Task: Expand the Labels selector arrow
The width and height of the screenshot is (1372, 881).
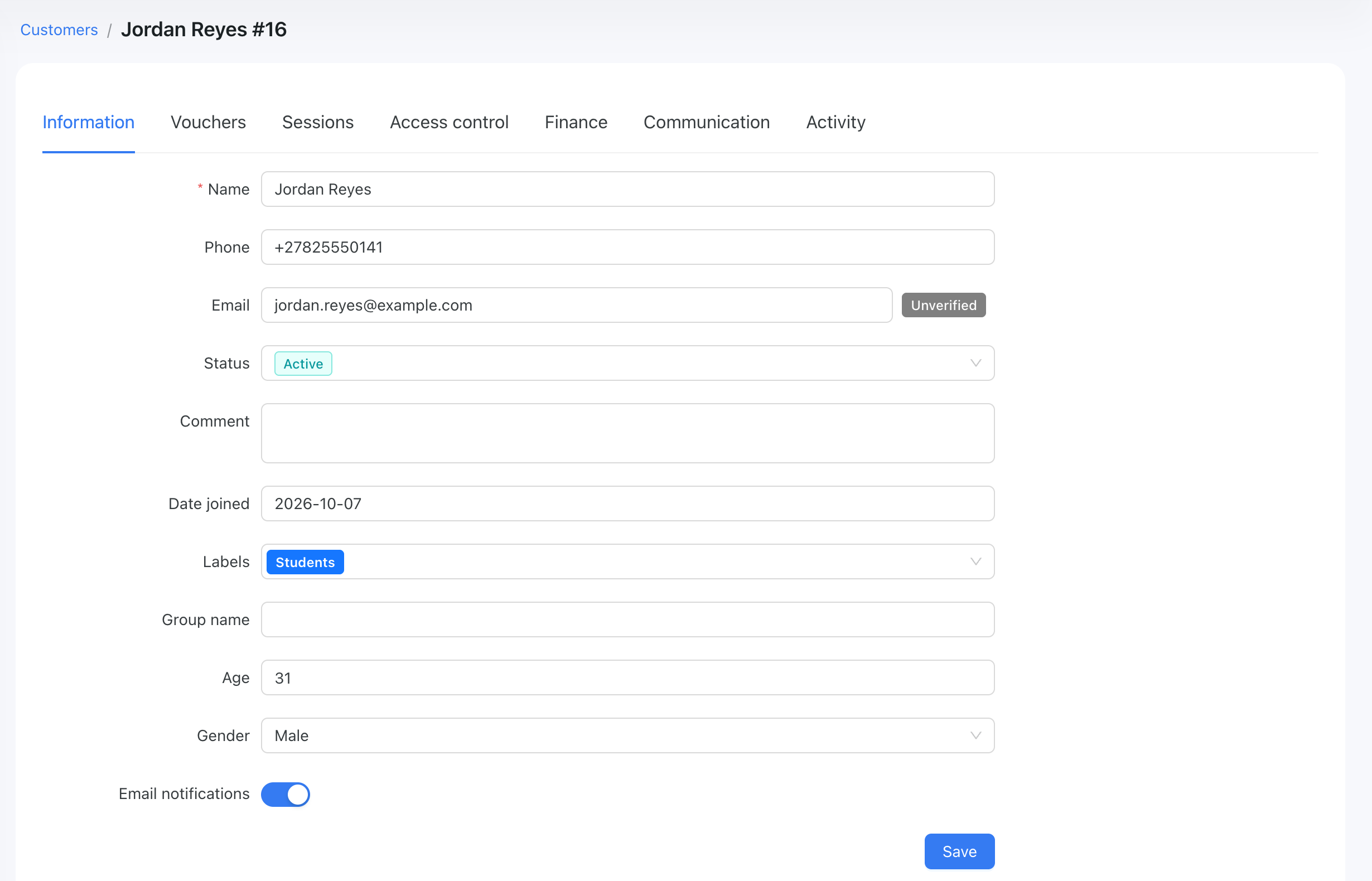Action: (975, 562)
